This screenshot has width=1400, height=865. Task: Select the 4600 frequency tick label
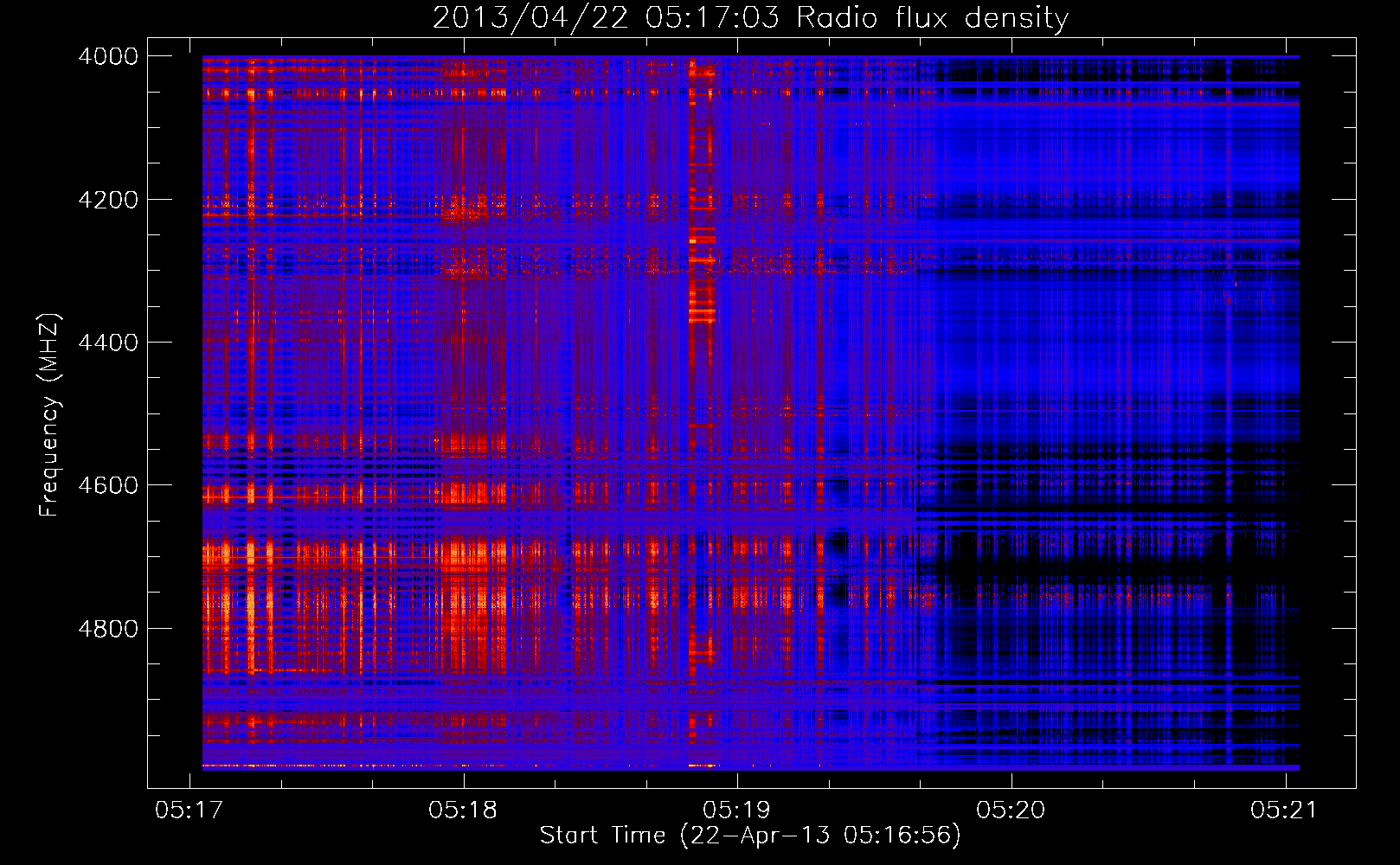(108, 485)
